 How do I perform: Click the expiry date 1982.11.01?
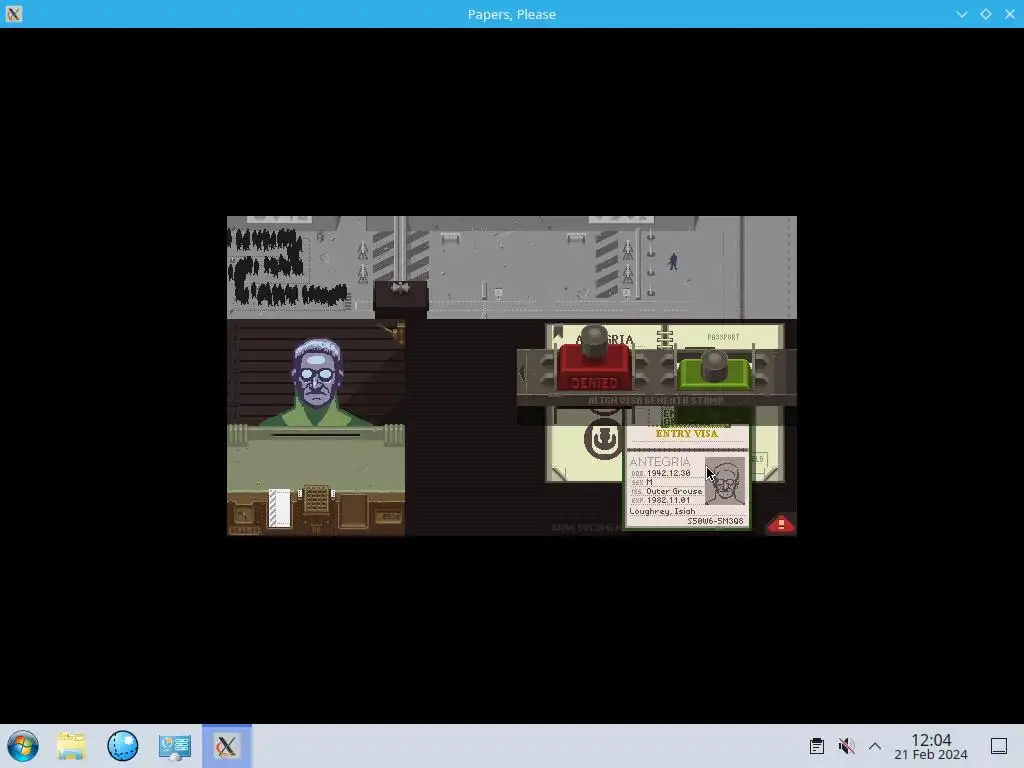pyautogui.click(x=668, y=500)
